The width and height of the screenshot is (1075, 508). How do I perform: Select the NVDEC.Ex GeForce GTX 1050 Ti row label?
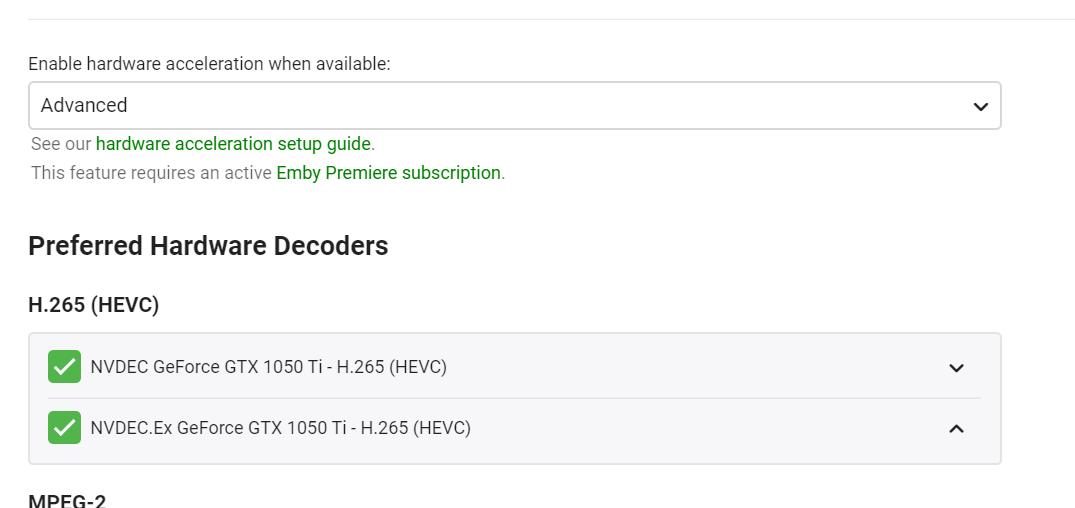pos(280,428)
